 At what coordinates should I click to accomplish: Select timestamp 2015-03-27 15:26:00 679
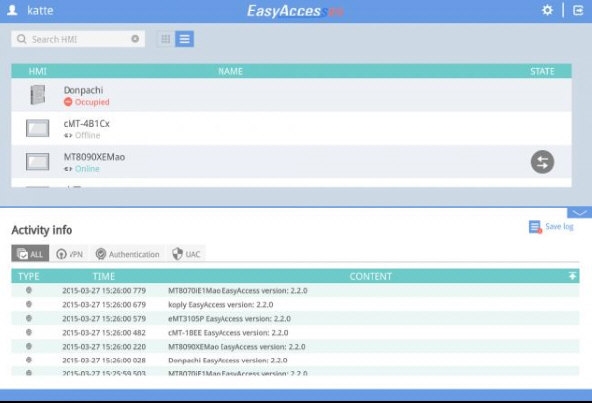click(x=104, y=304)
